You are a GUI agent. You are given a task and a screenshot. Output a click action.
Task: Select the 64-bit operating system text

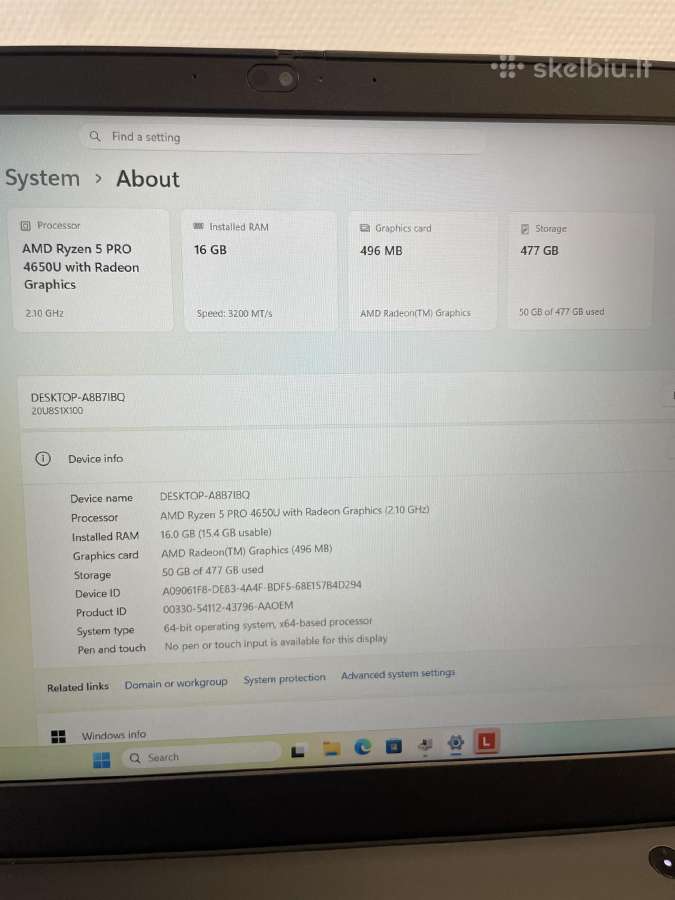coord(268,624)
